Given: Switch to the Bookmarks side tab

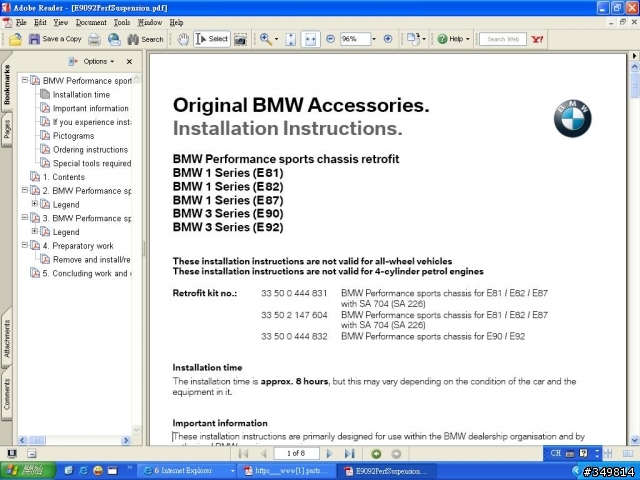Looking at the screenshot, I should point(7,84).
